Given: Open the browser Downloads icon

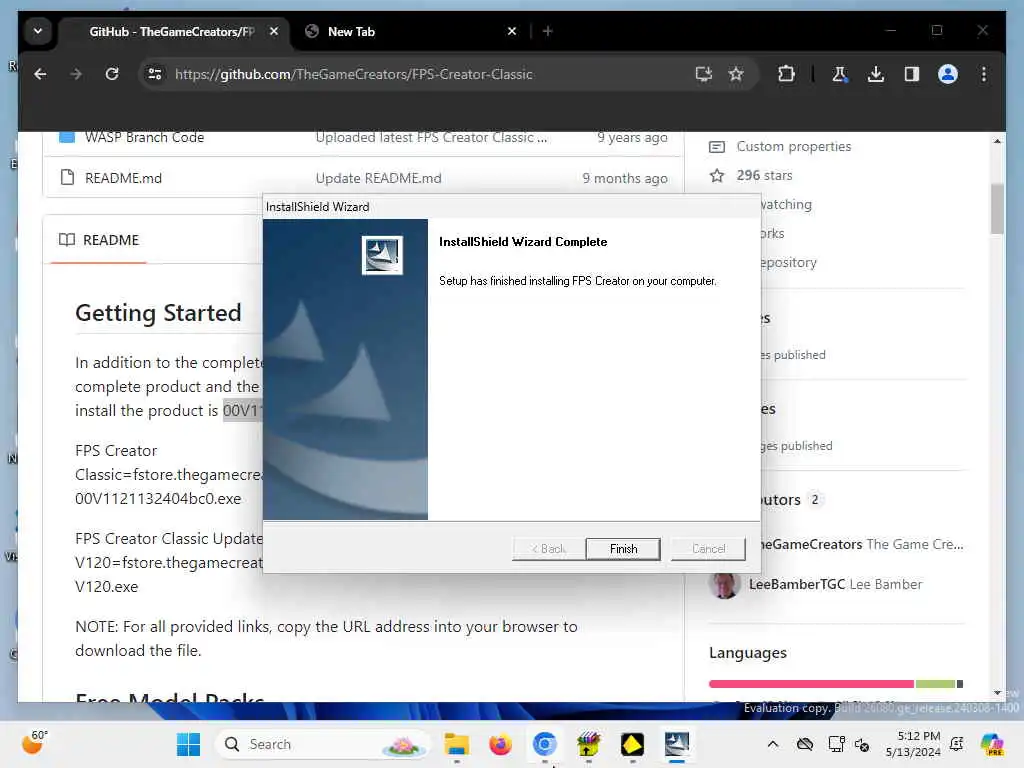Looking at the screenshot, I should pos(876,74).
